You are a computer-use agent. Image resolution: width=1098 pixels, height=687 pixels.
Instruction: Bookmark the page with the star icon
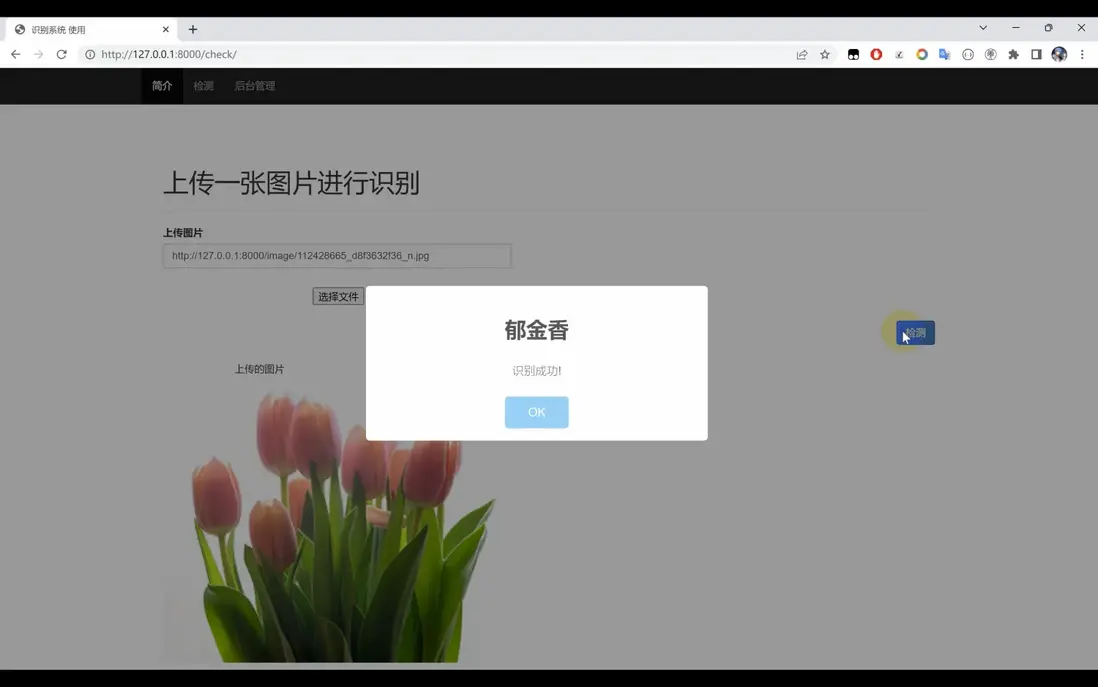(825, 54)
